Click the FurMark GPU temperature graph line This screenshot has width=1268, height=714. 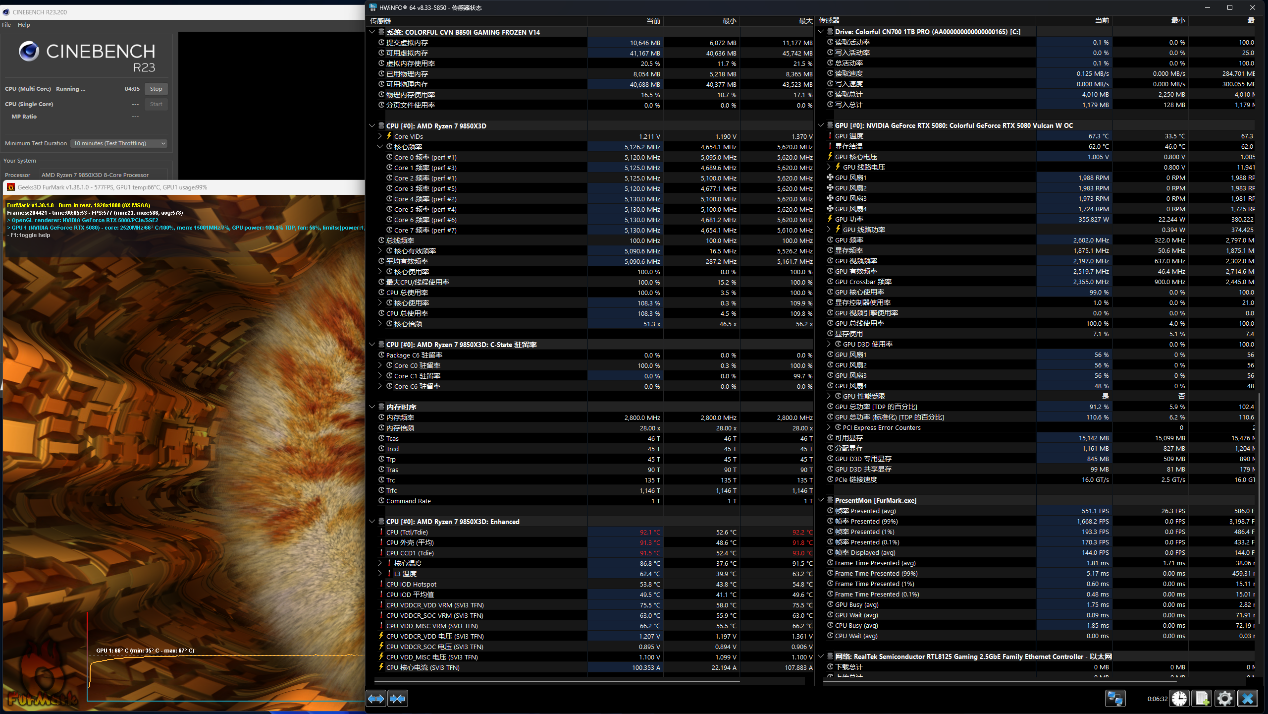(x=225, y=656)
